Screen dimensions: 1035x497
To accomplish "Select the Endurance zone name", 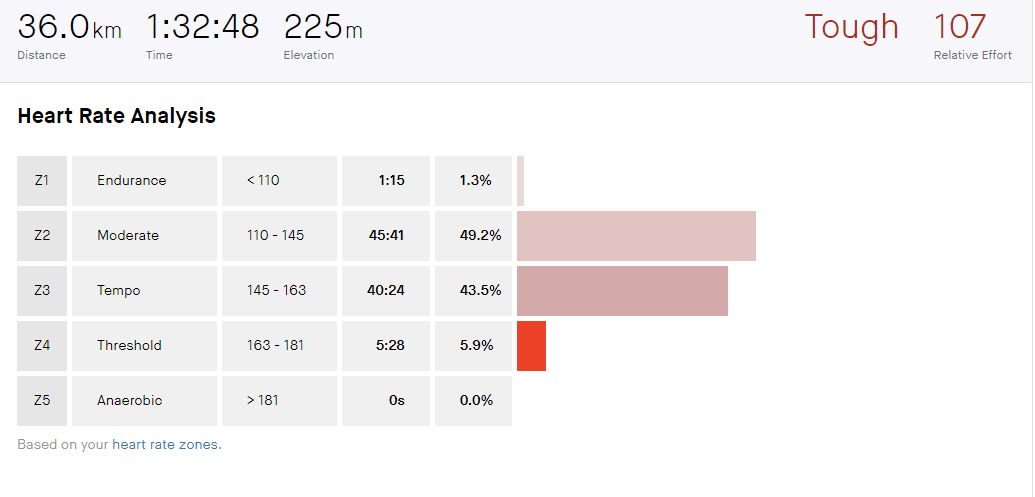I will [x=132, y=181].
